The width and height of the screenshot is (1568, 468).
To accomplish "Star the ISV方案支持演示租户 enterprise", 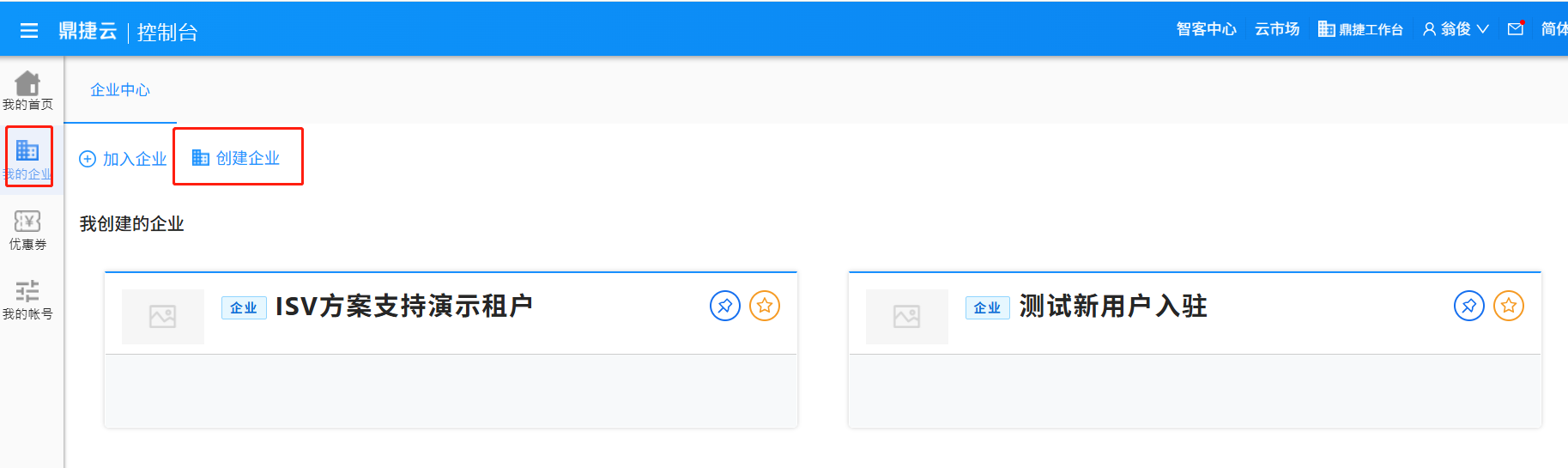I will (765, 306).
